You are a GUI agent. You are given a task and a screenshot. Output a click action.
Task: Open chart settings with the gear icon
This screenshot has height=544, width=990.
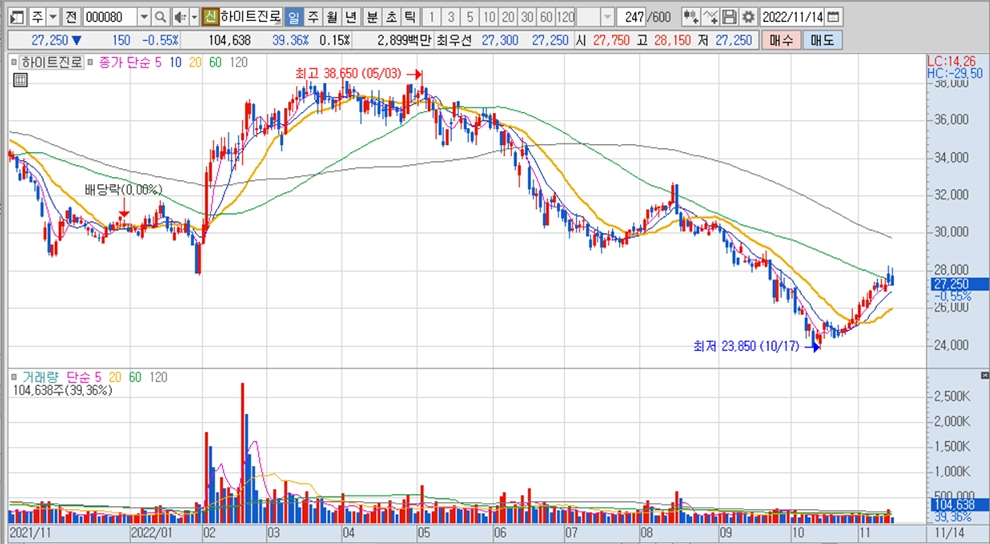click(747, 17)
